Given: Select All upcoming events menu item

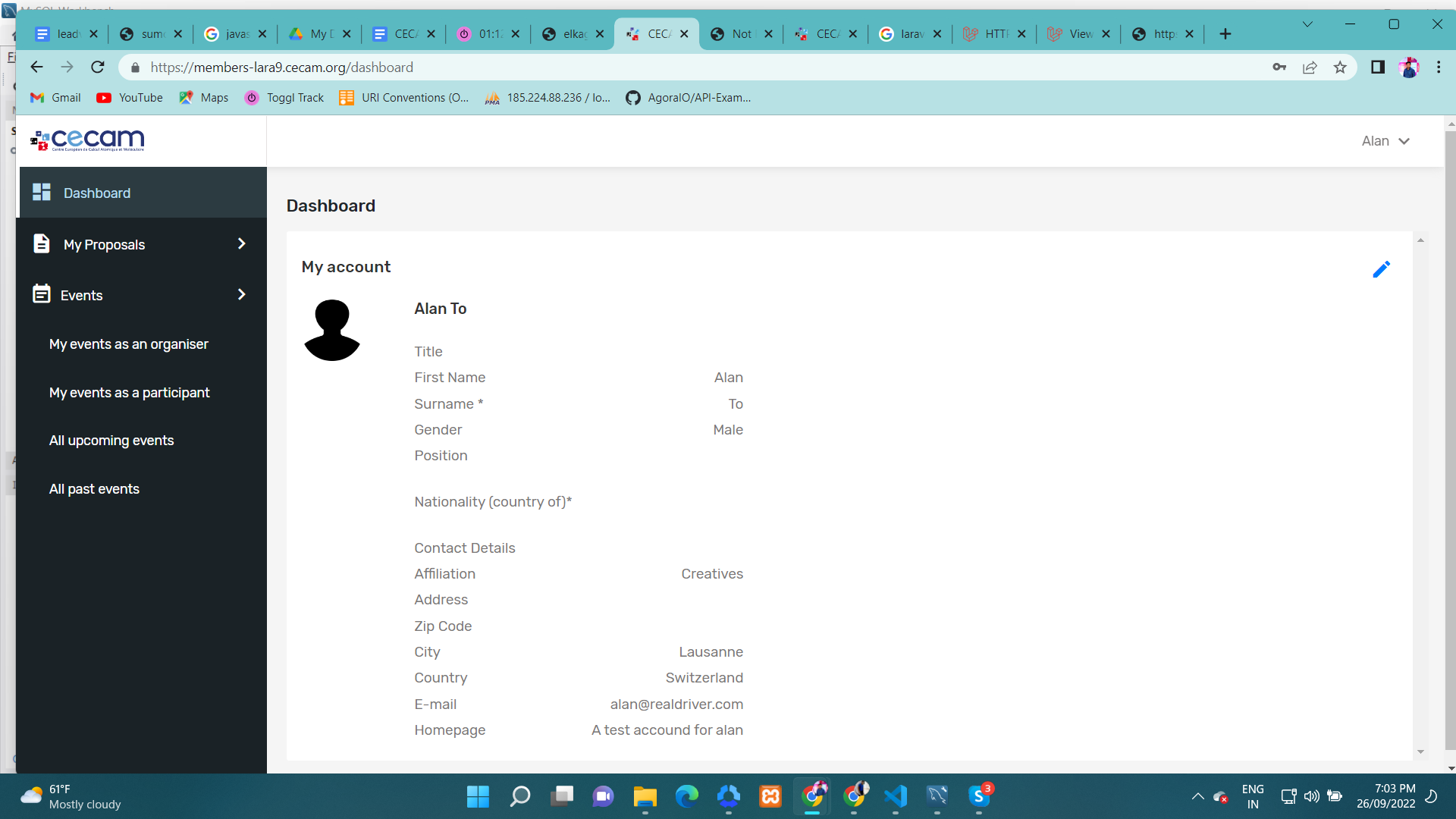Looking at the screenshot, I should point(111,441).
